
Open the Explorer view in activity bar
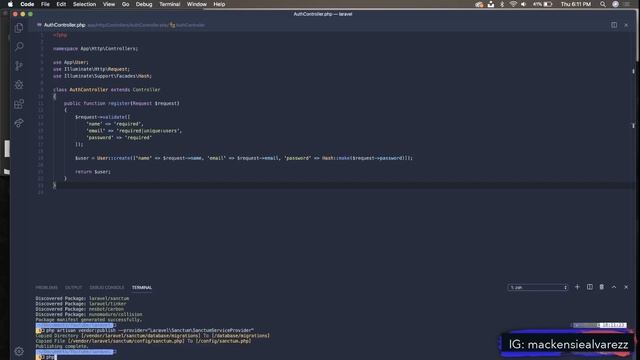pos(19,28)
